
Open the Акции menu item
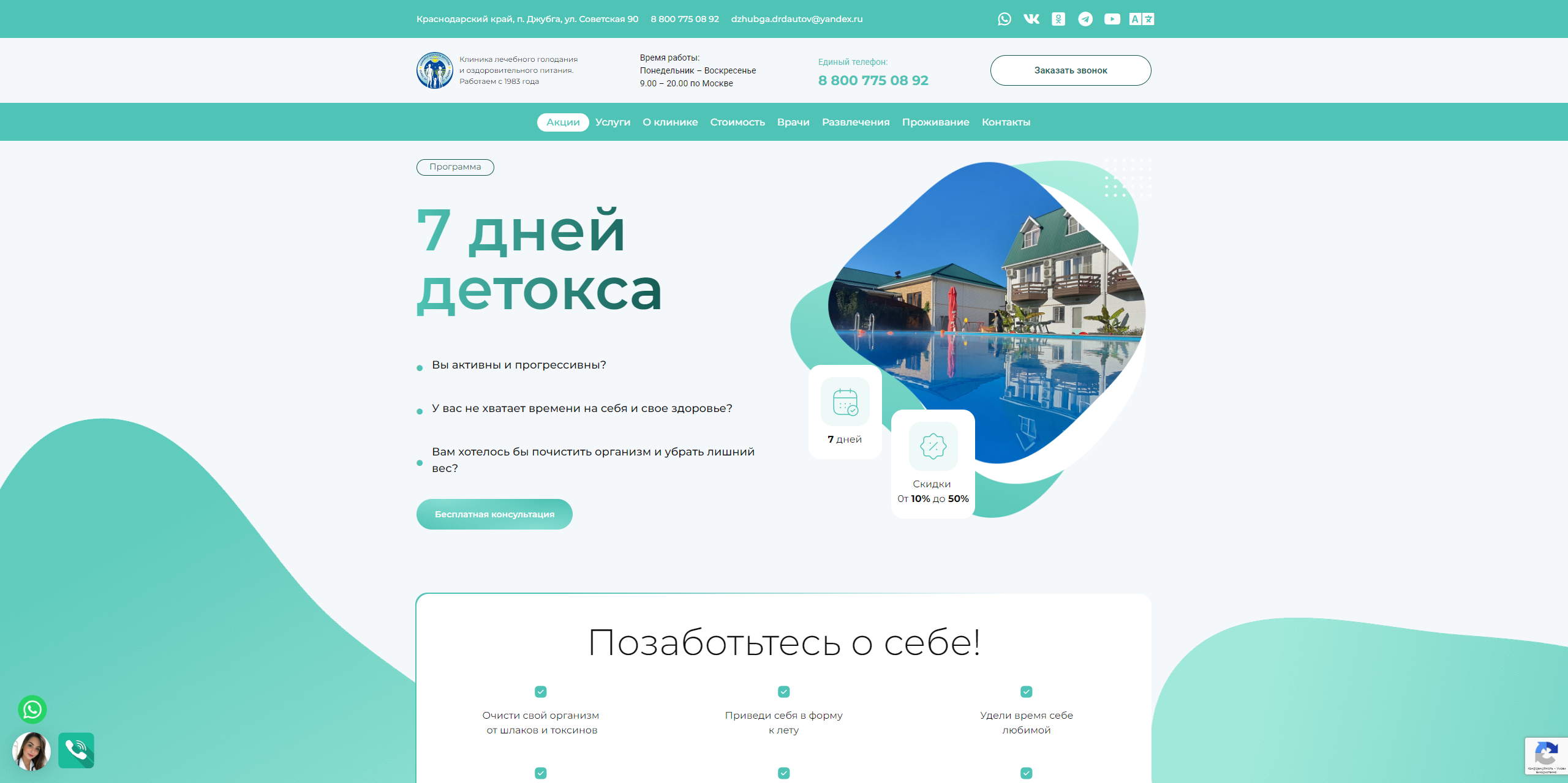(x=563, y=122)
